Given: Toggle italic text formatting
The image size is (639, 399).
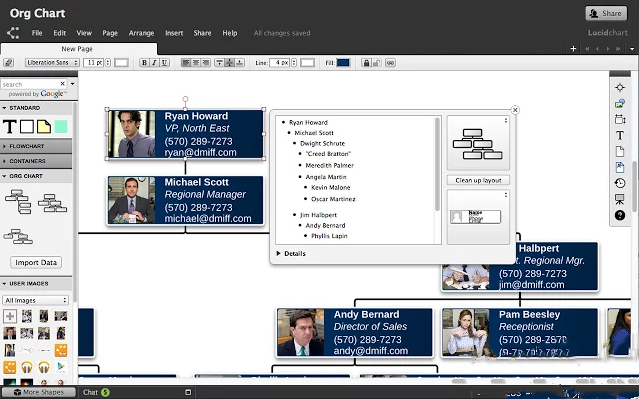Looking at the screenshot, I should pos(154,63).
